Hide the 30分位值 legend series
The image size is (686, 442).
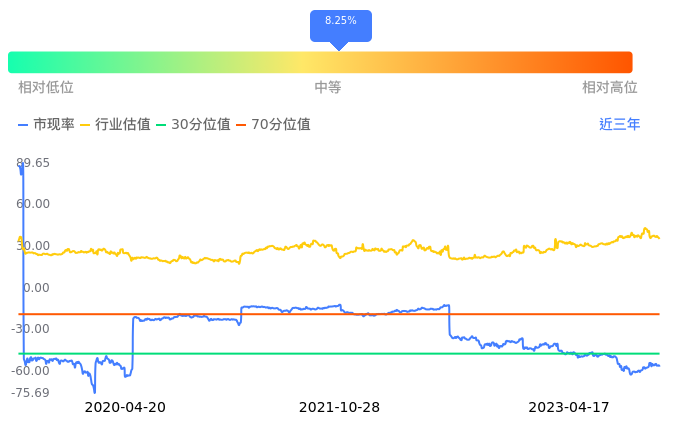click(193, 125)
